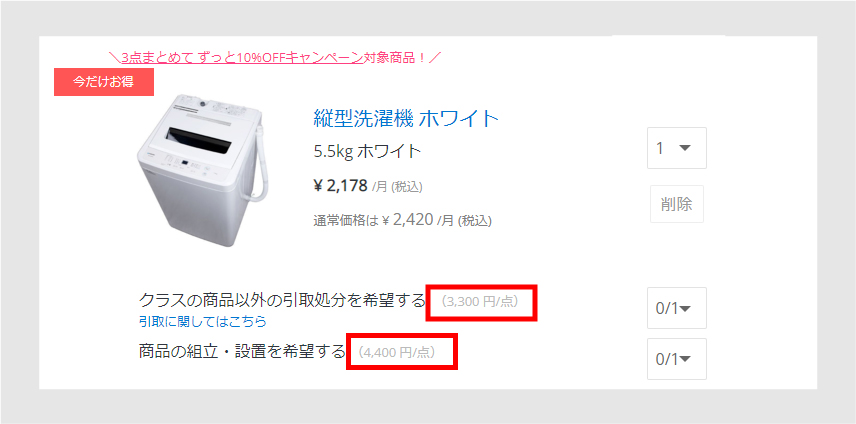
Task: Click the ¥ 2,178 monthly price
Action: tap(341, 186)
